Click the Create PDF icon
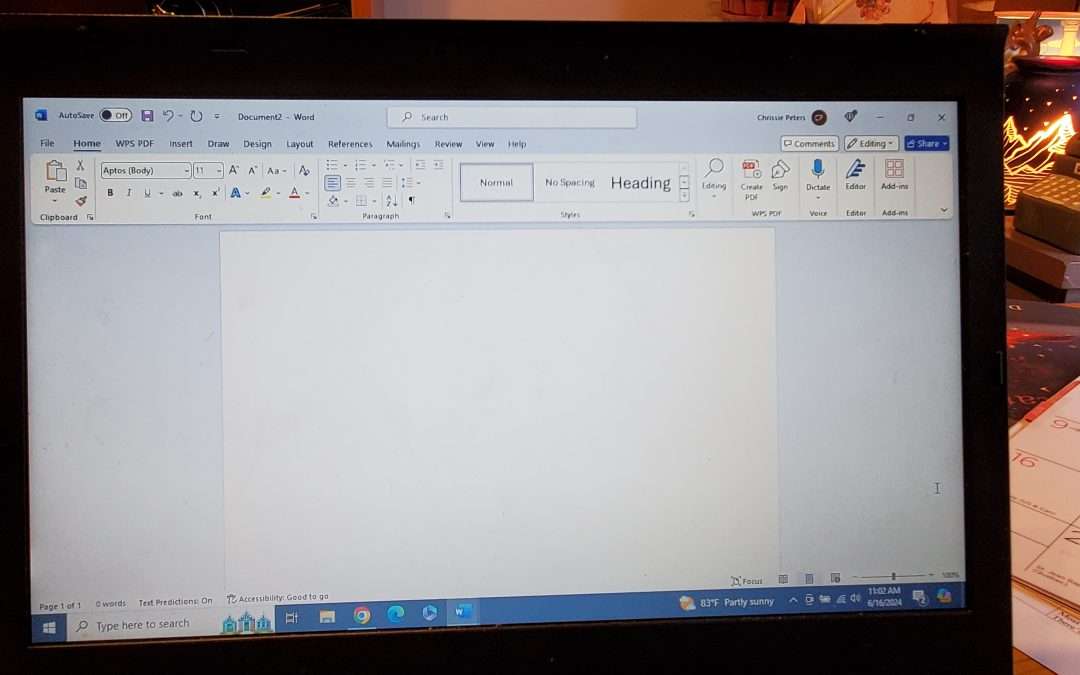 coord(751,170)
